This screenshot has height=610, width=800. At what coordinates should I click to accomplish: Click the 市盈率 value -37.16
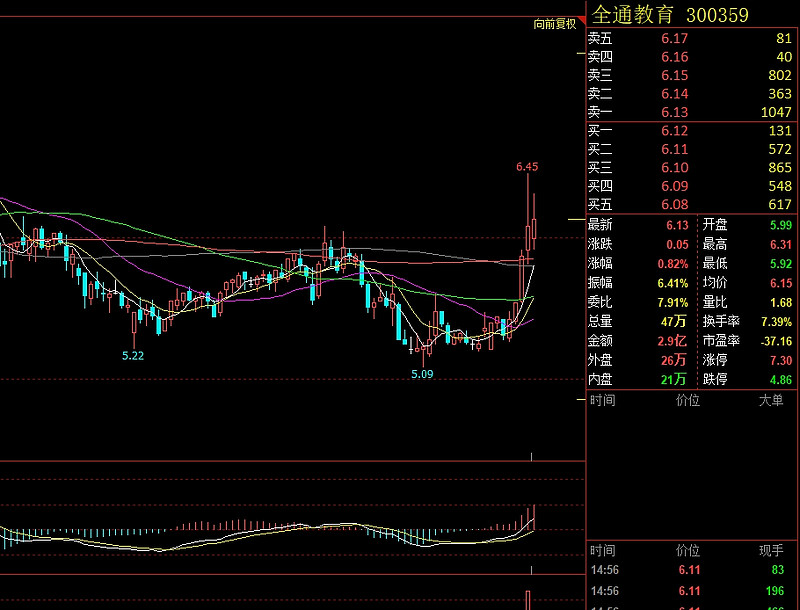776,341
